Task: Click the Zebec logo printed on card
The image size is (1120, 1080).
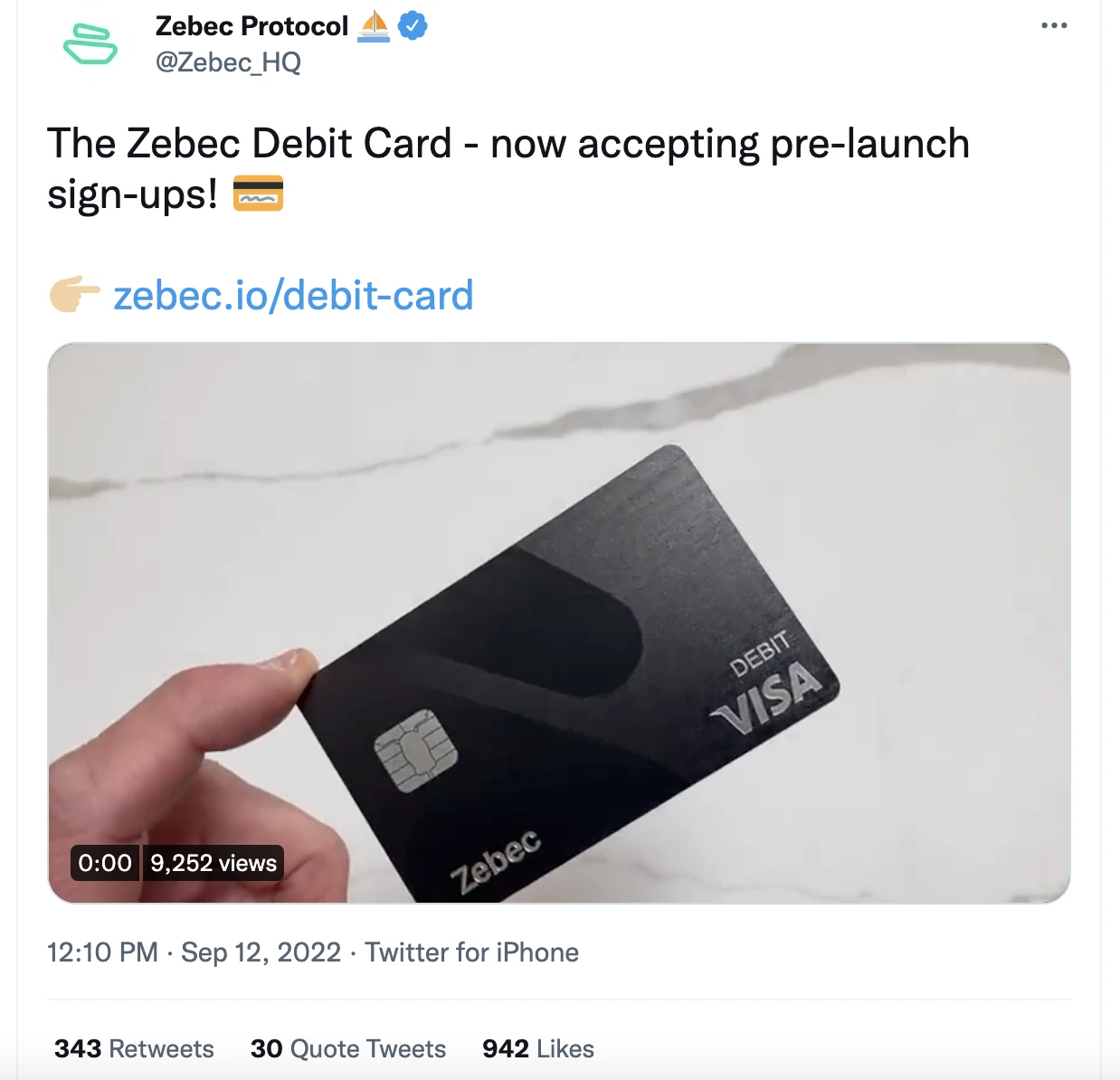Action: pos(496,859)
